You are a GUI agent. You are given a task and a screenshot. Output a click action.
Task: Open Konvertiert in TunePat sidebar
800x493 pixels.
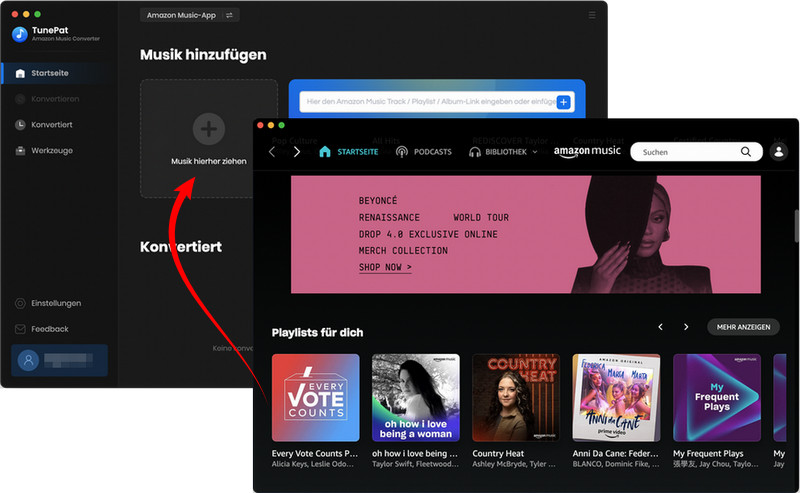(x=52, y=125)
